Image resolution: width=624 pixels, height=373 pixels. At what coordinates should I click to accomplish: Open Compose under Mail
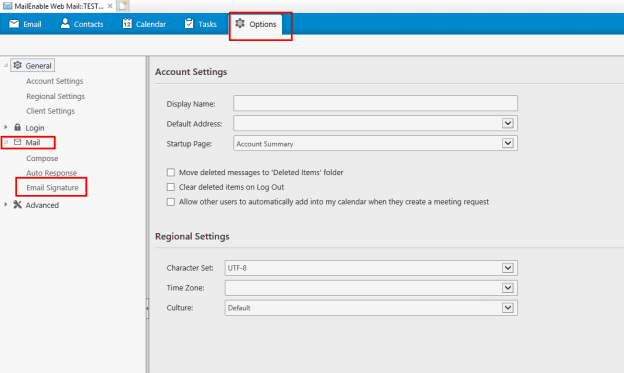(42, 158)
